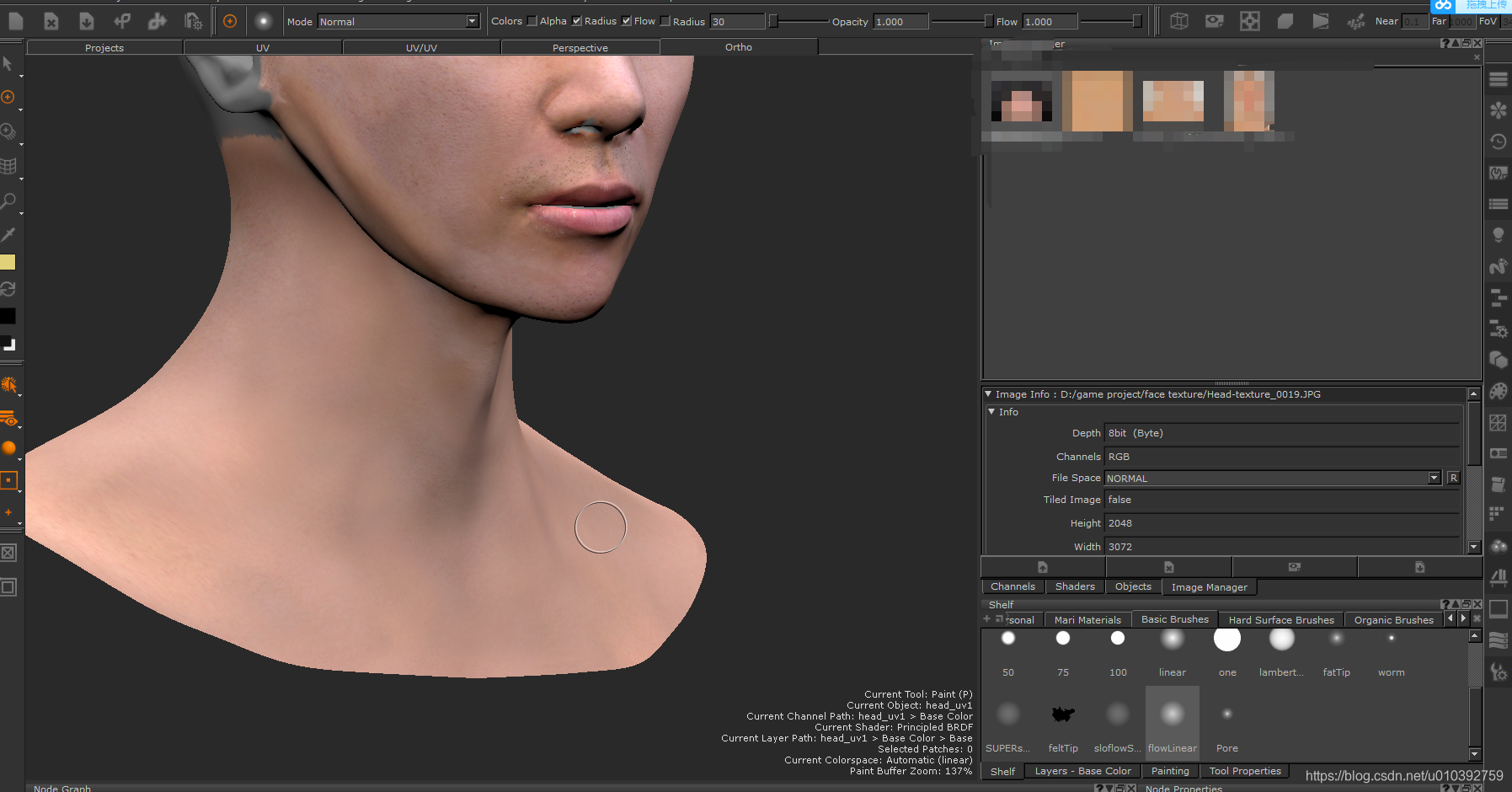The image size is (1512, 792).
Task: Enable the Colors Alpha checkbox
Action: [532, 21]
